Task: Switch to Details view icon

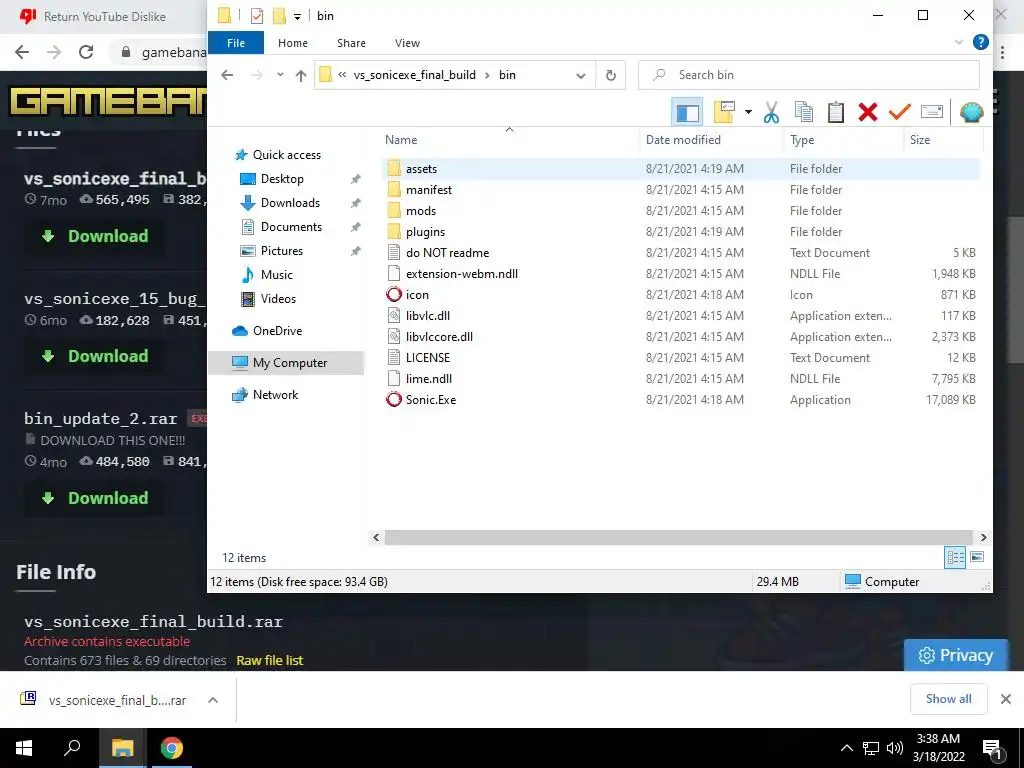Action: point(955,558)
